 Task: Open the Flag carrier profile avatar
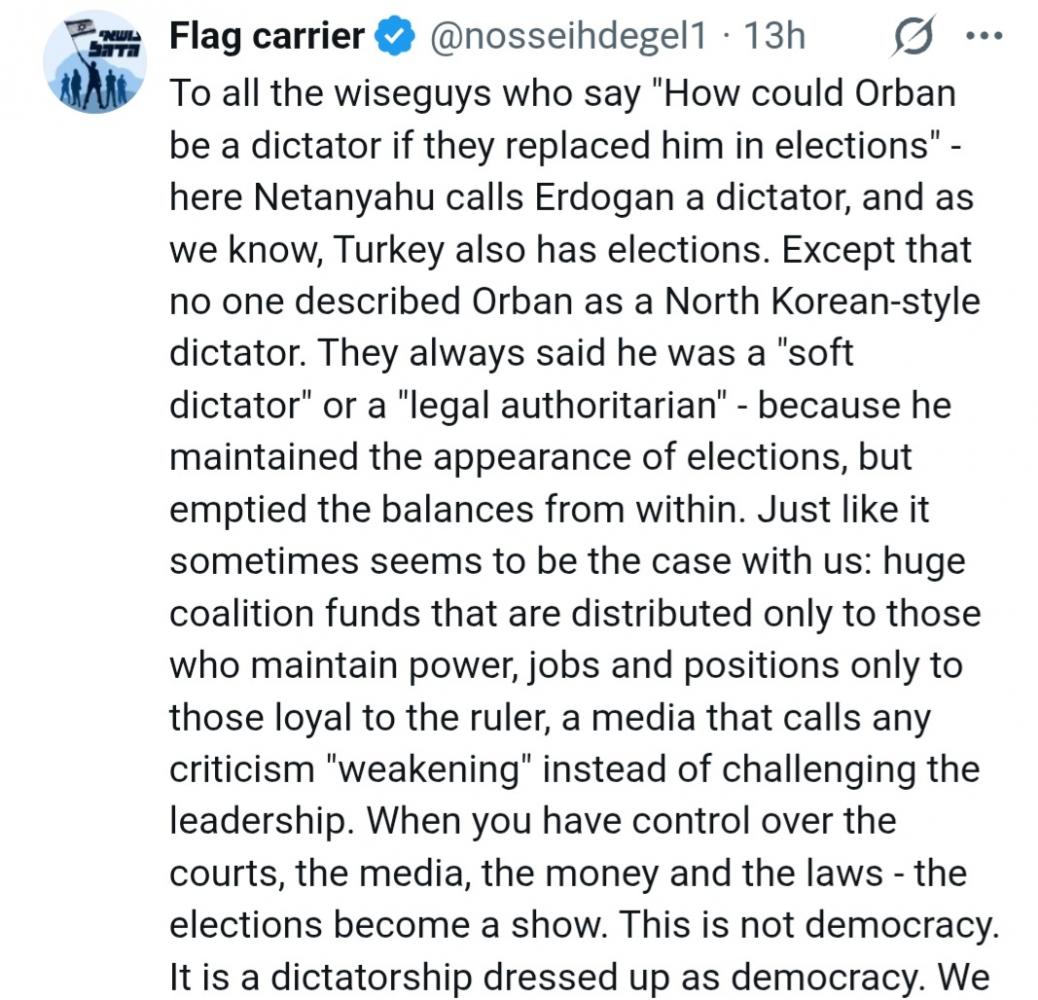(x=94, y=62)
